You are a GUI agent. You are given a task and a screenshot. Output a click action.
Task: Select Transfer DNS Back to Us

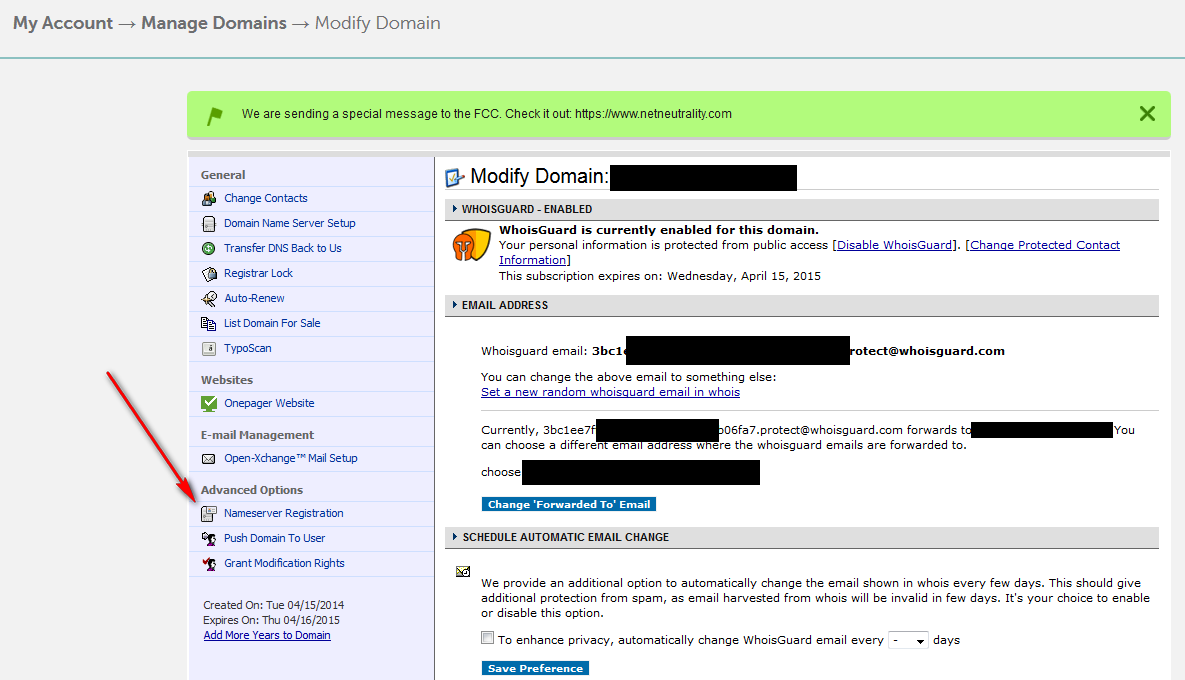click(283, 248)
